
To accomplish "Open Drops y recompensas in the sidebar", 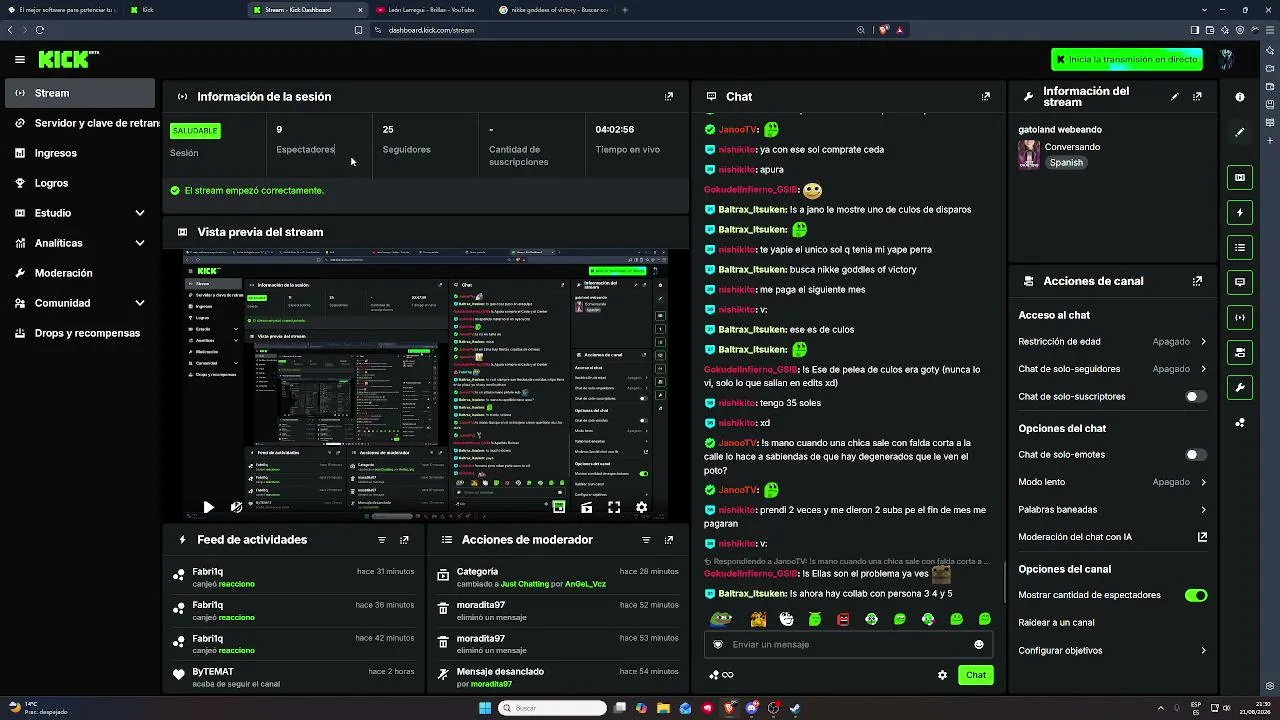I will [x=80, y=333].
